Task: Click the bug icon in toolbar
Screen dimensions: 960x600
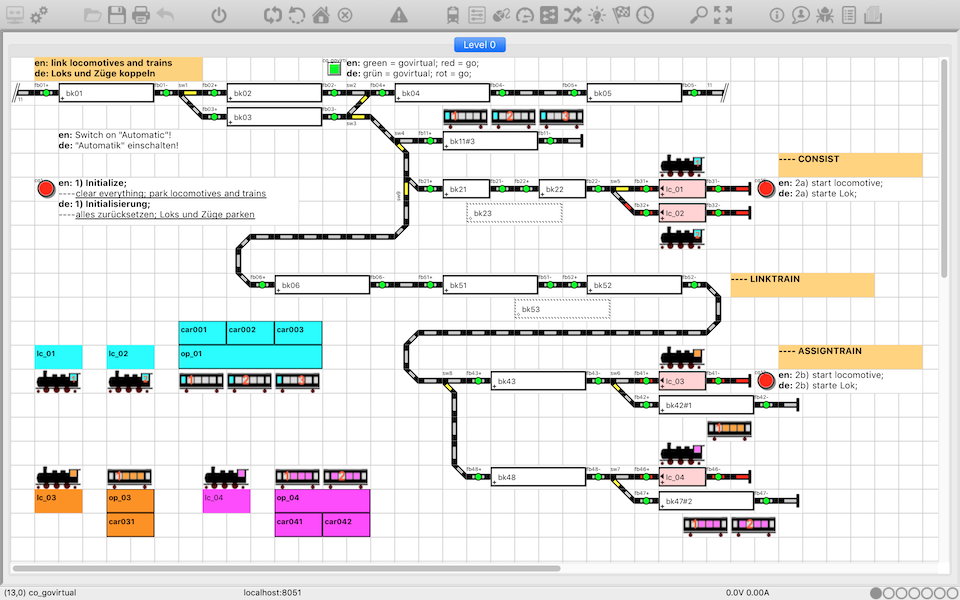Action: tap(825, 15)
